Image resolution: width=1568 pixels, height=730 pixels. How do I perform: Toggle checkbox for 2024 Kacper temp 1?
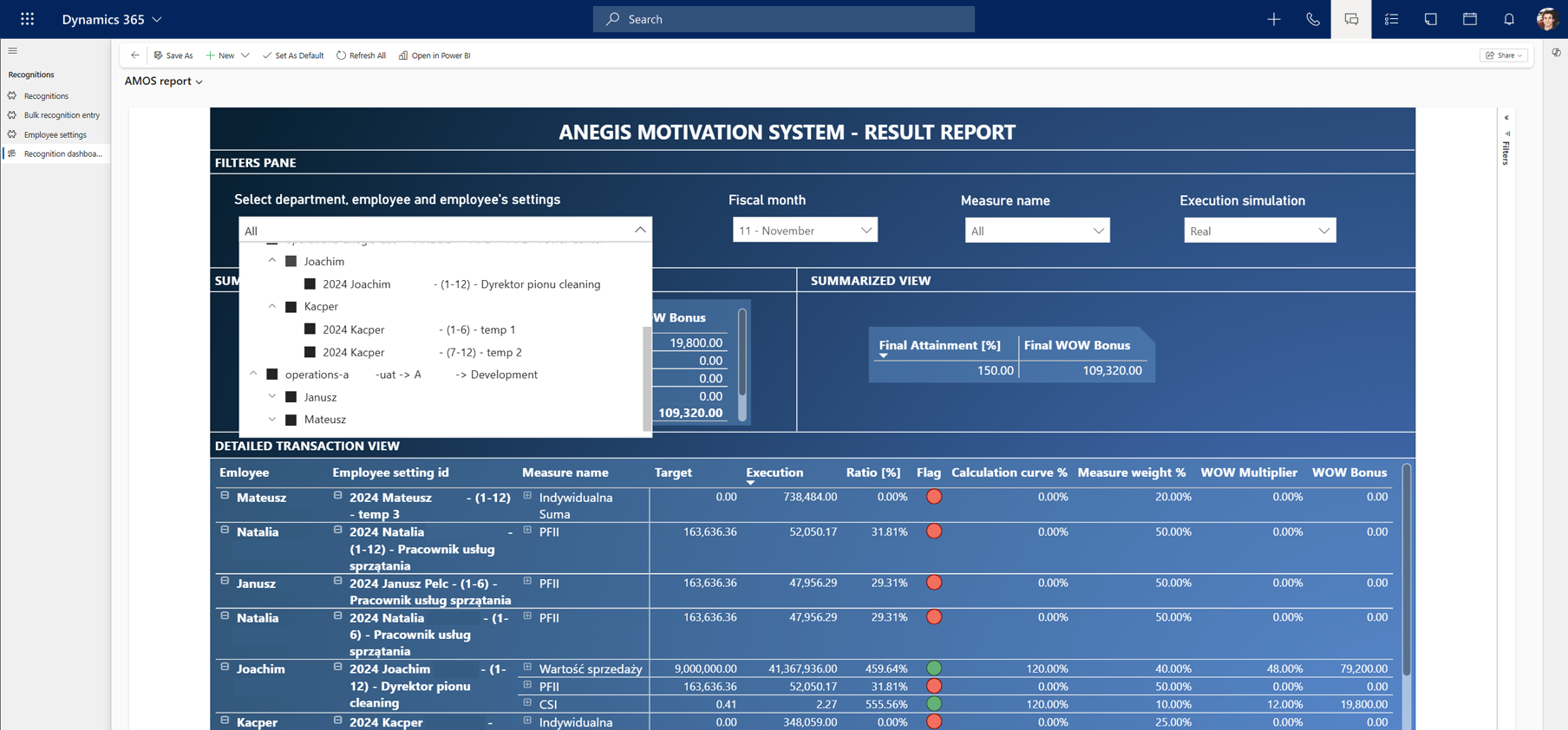[x=310, y=329]
